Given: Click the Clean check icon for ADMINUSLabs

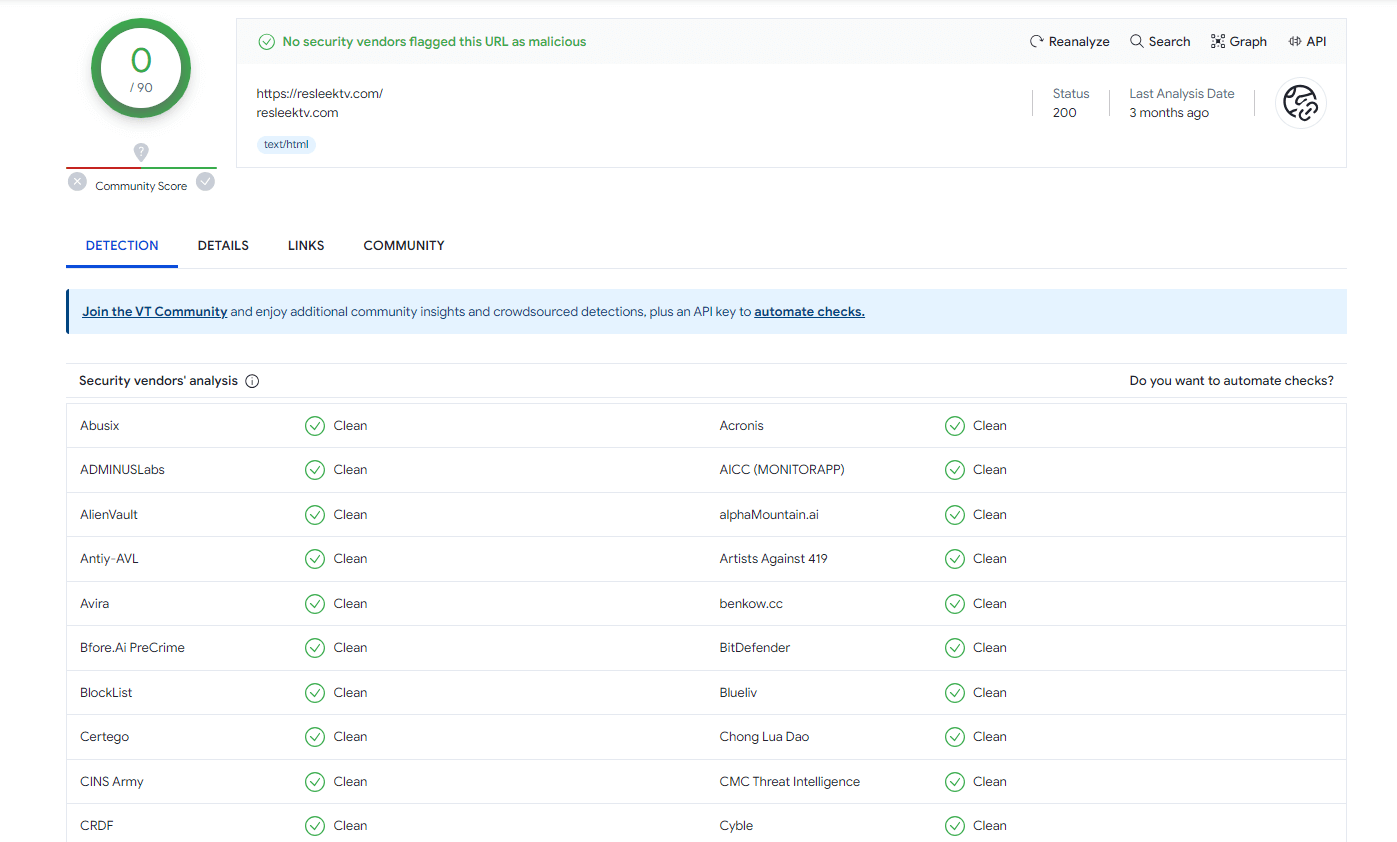Looking at the screenshot, I should click(x=315, y=470).
